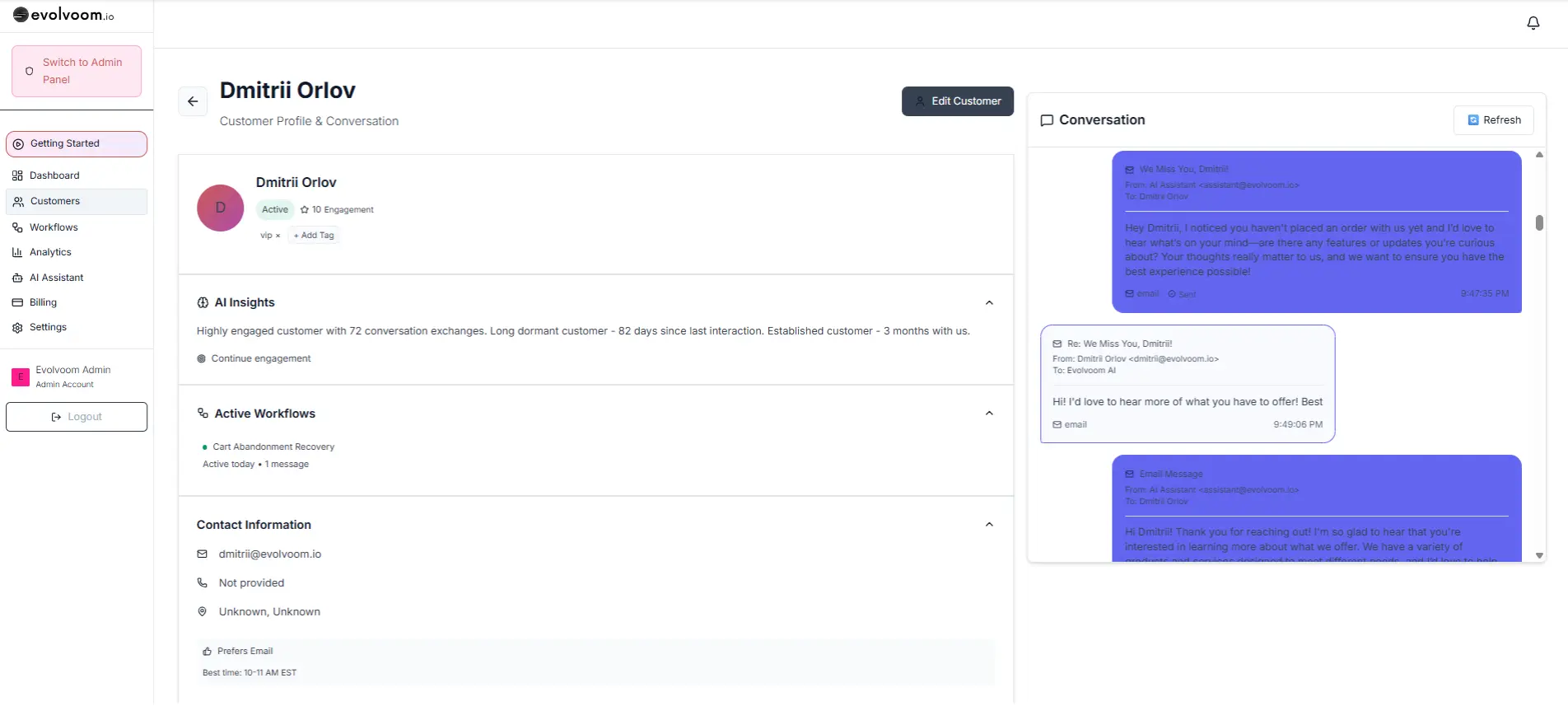This screenshot has height=706, width=1568.
Task: Click the Settings gear icon
Action: coord(17,327)
